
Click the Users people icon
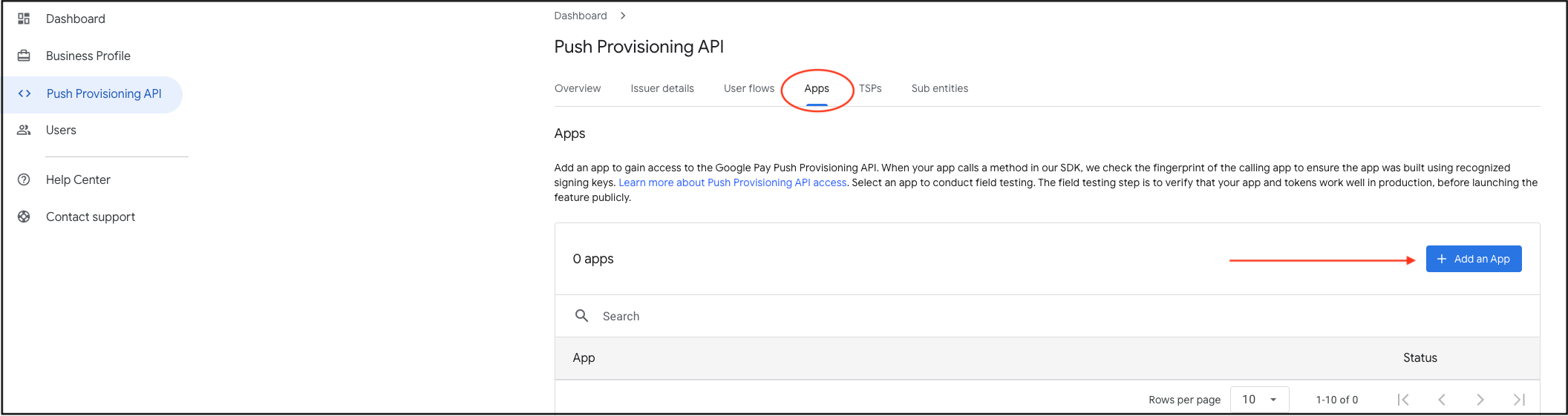pos(24,130)
